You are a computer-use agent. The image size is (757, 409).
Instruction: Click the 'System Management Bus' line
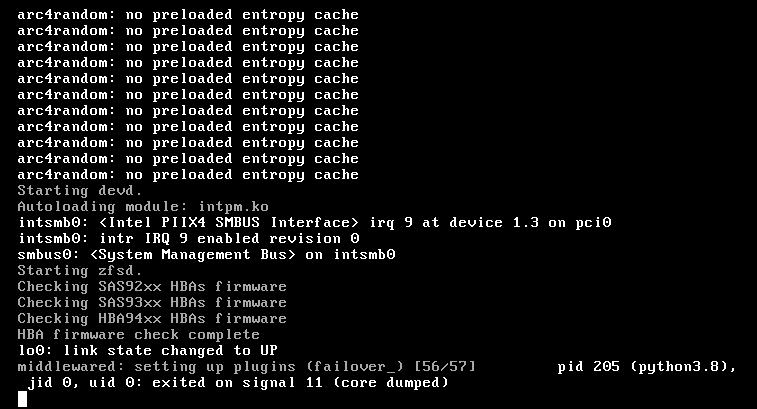pyautogui.click(x=207, y=254)
